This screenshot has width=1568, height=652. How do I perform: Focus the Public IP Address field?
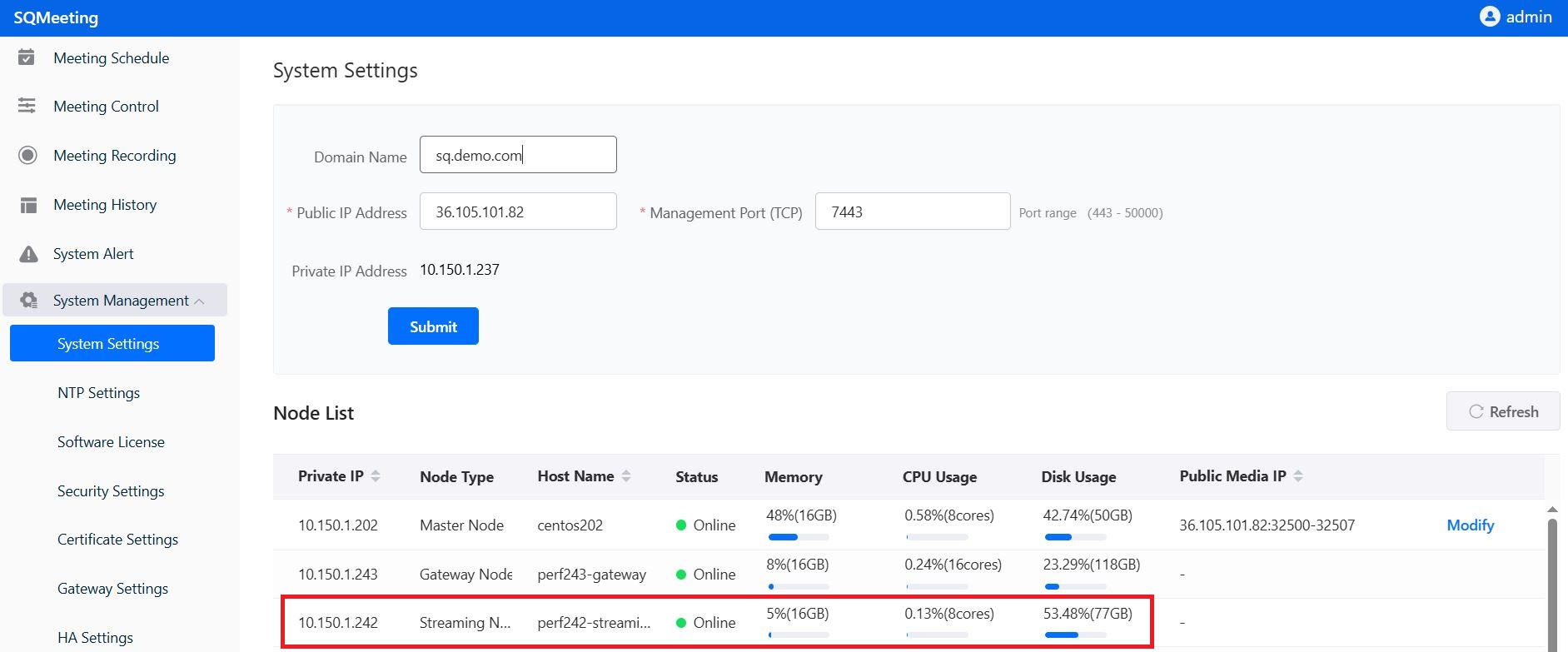pyautogui.click(x=518, y=212)
